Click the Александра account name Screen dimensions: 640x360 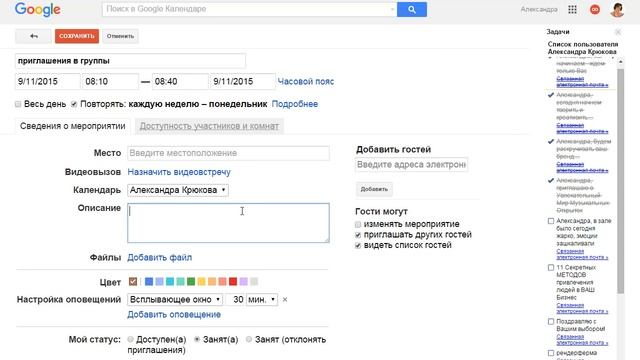pos(539,9)
